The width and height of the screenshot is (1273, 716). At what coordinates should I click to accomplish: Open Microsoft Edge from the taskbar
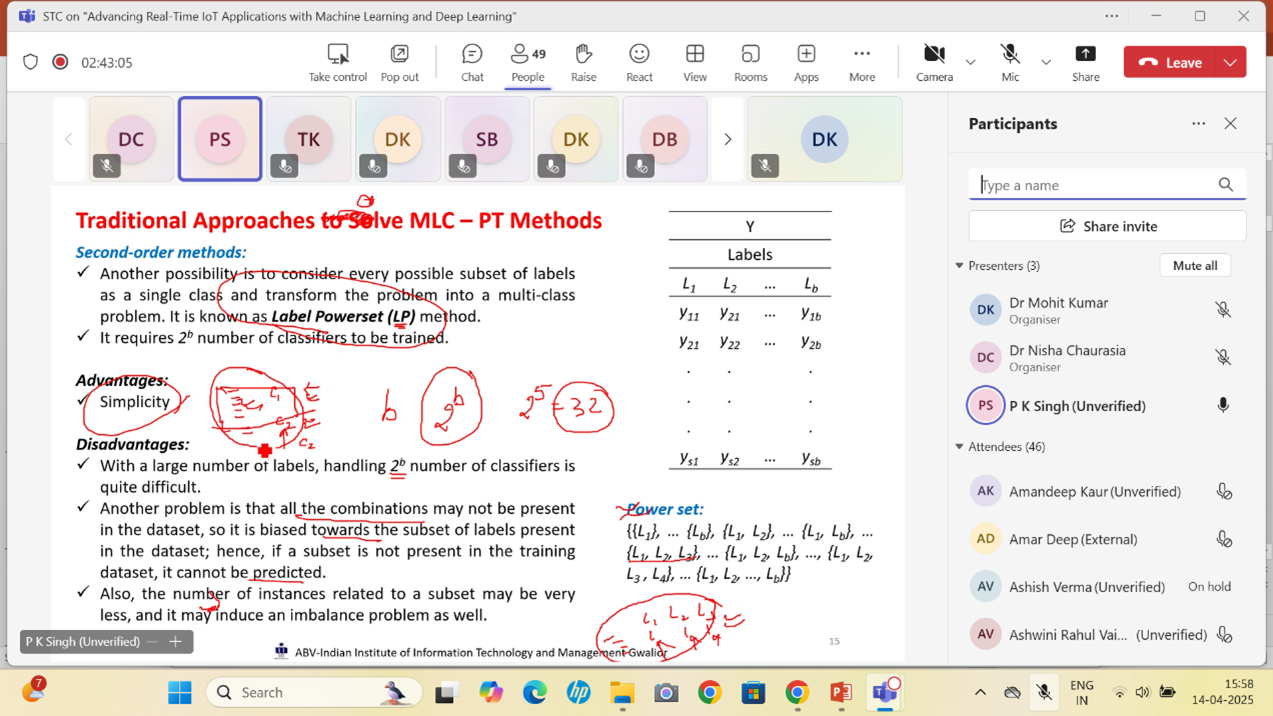pos(534,692)
